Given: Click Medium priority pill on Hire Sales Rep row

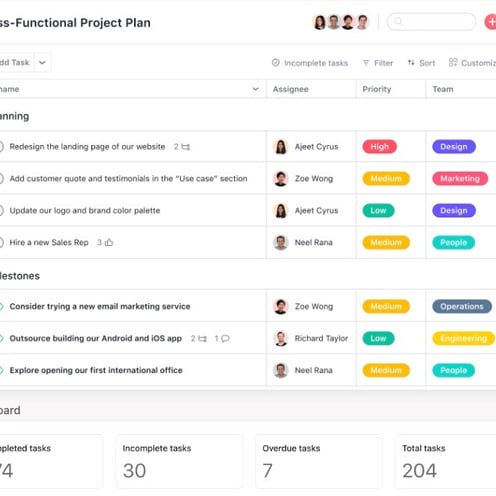Looking at the screenshot, I should point(386,242).
